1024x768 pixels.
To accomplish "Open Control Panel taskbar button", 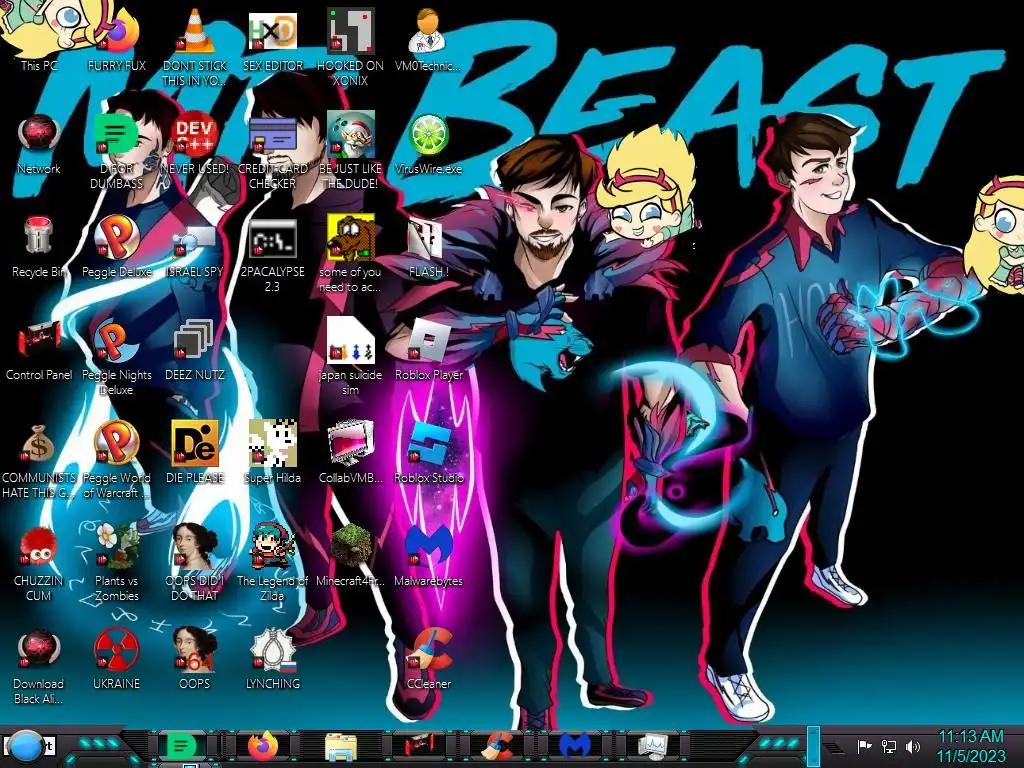I will [x=419, y=746].
